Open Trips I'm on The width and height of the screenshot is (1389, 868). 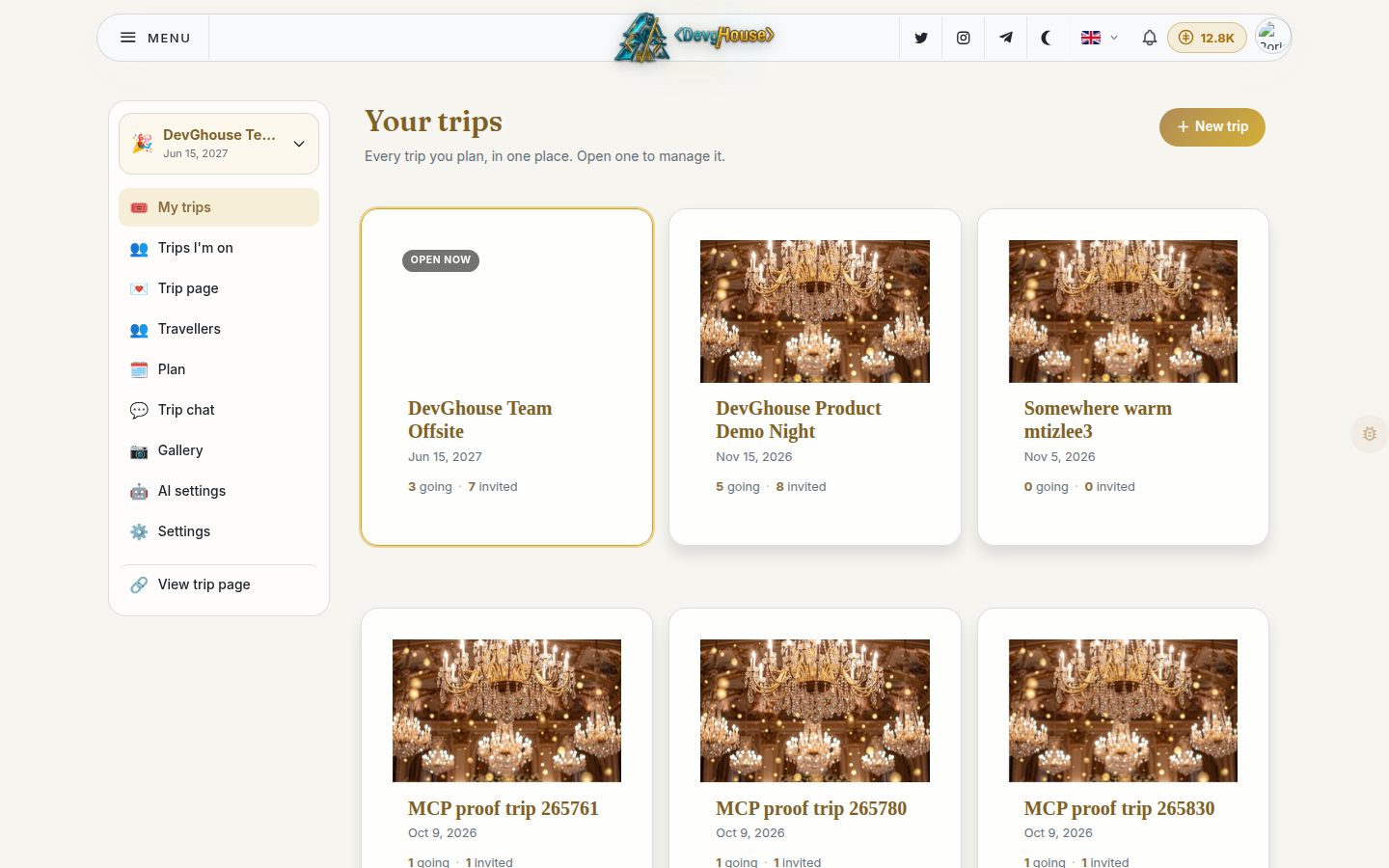point(219,248)
